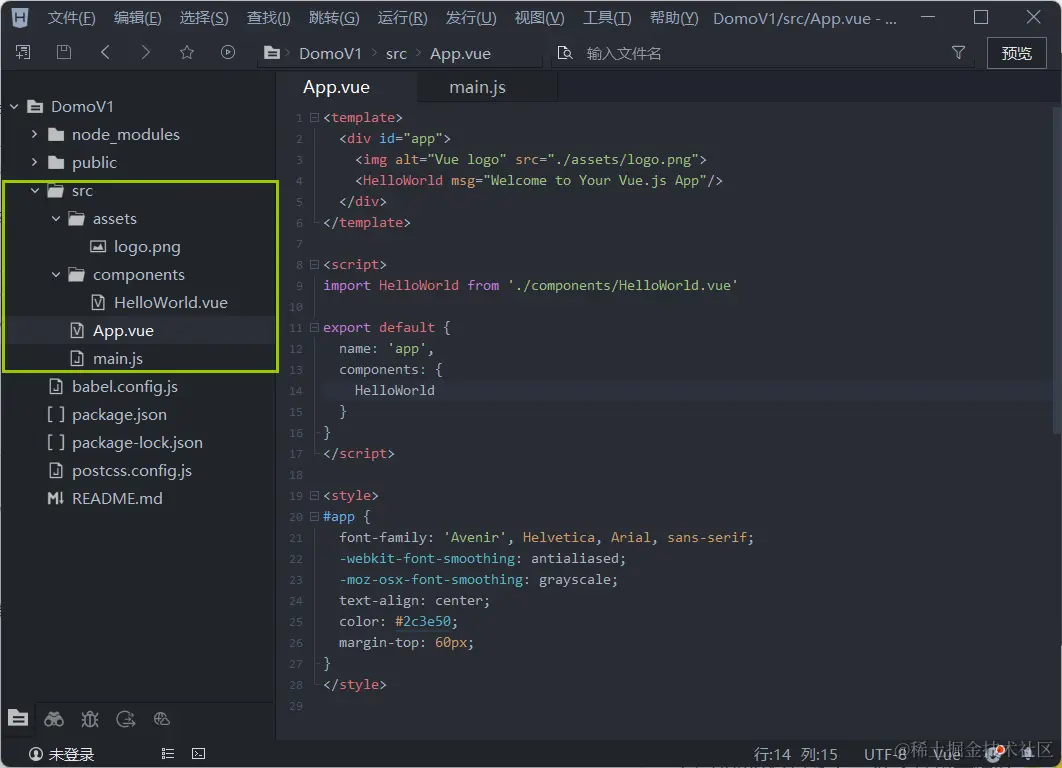Screen dimensions: 1062x768
Task: Collapse the src folder
Action: (35, 190)
